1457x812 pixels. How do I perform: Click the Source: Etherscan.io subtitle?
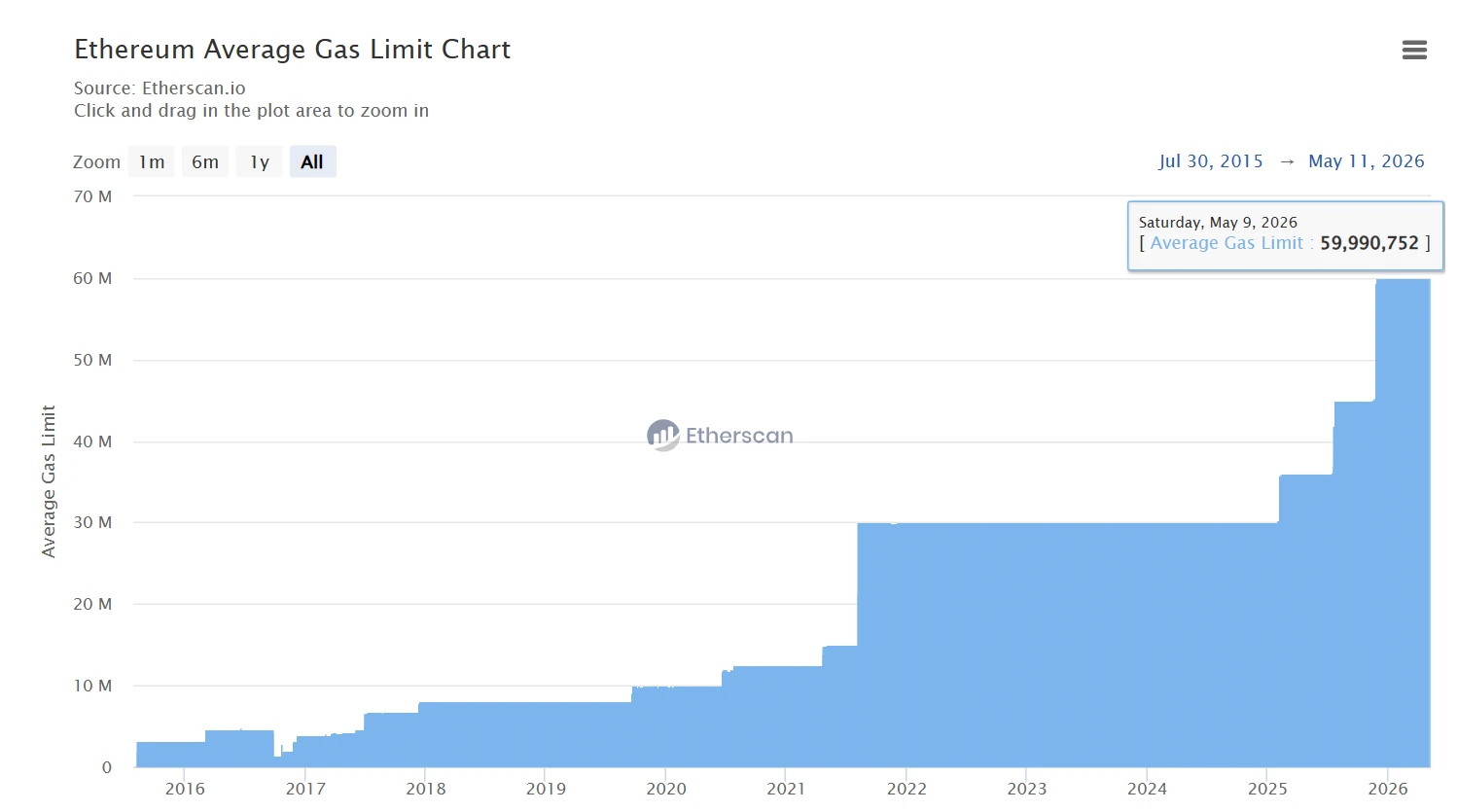[160, 88]
